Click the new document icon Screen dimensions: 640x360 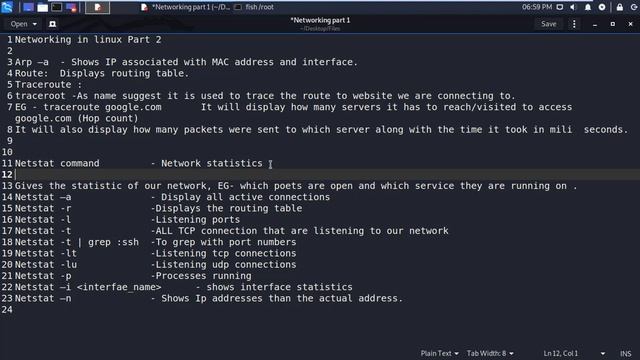52,24
